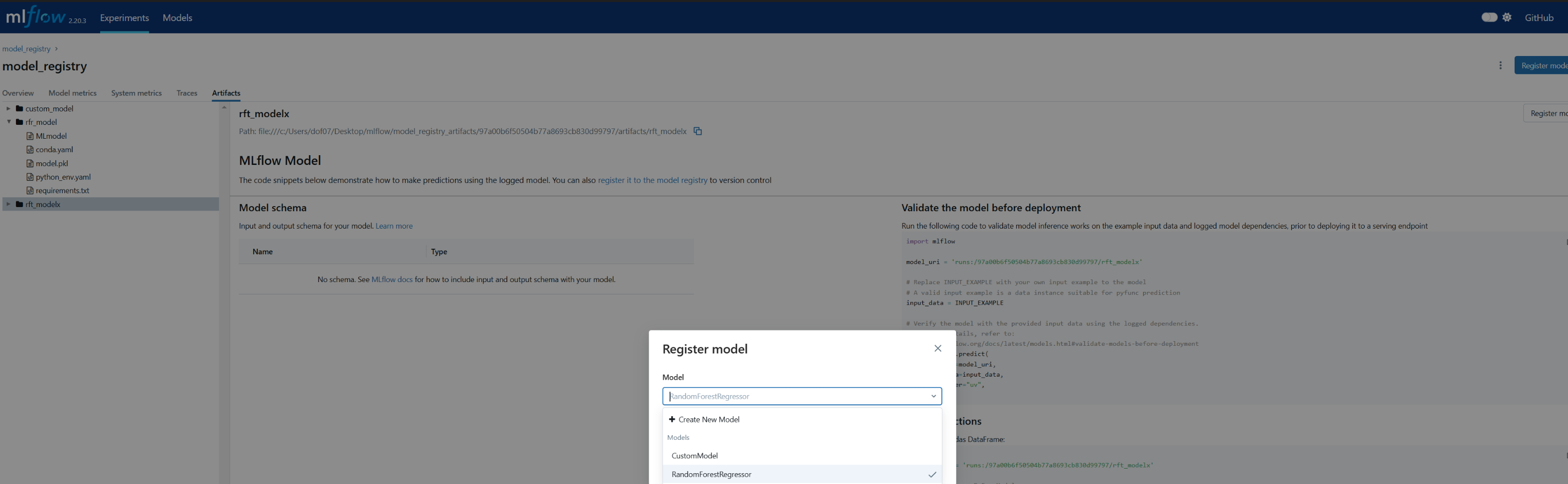Click the model_uri line in validation code
This screenshot has width=1568, height=484.
tap(1024, 262)
